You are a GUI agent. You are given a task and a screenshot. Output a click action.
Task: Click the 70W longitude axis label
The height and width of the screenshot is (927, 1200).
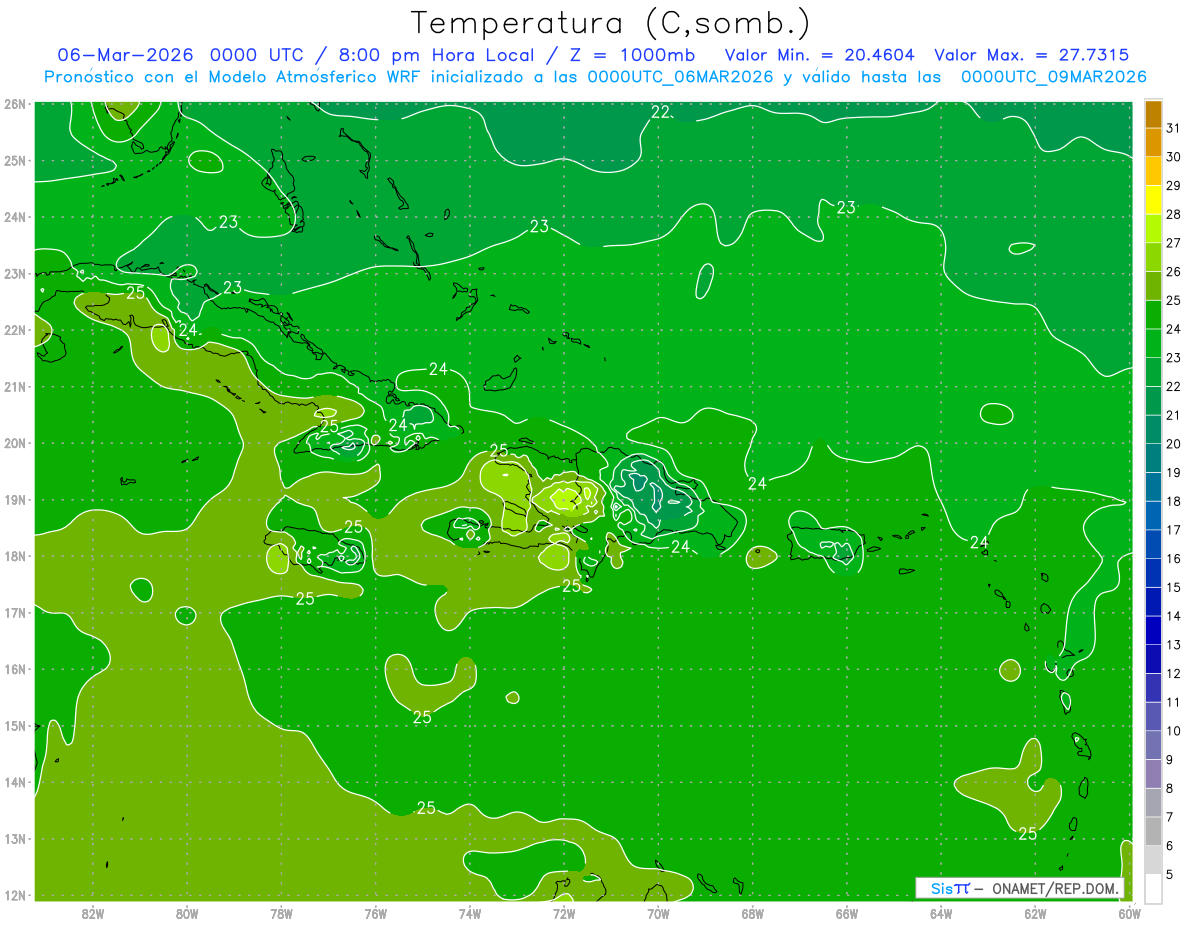click(658, 913)
